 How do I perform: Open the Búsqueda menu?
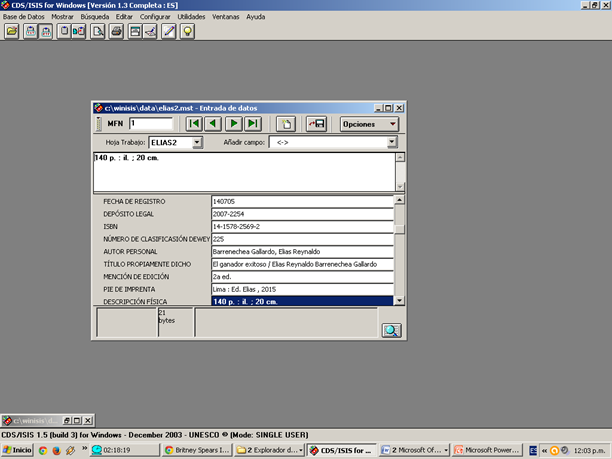tap(95, 17)
